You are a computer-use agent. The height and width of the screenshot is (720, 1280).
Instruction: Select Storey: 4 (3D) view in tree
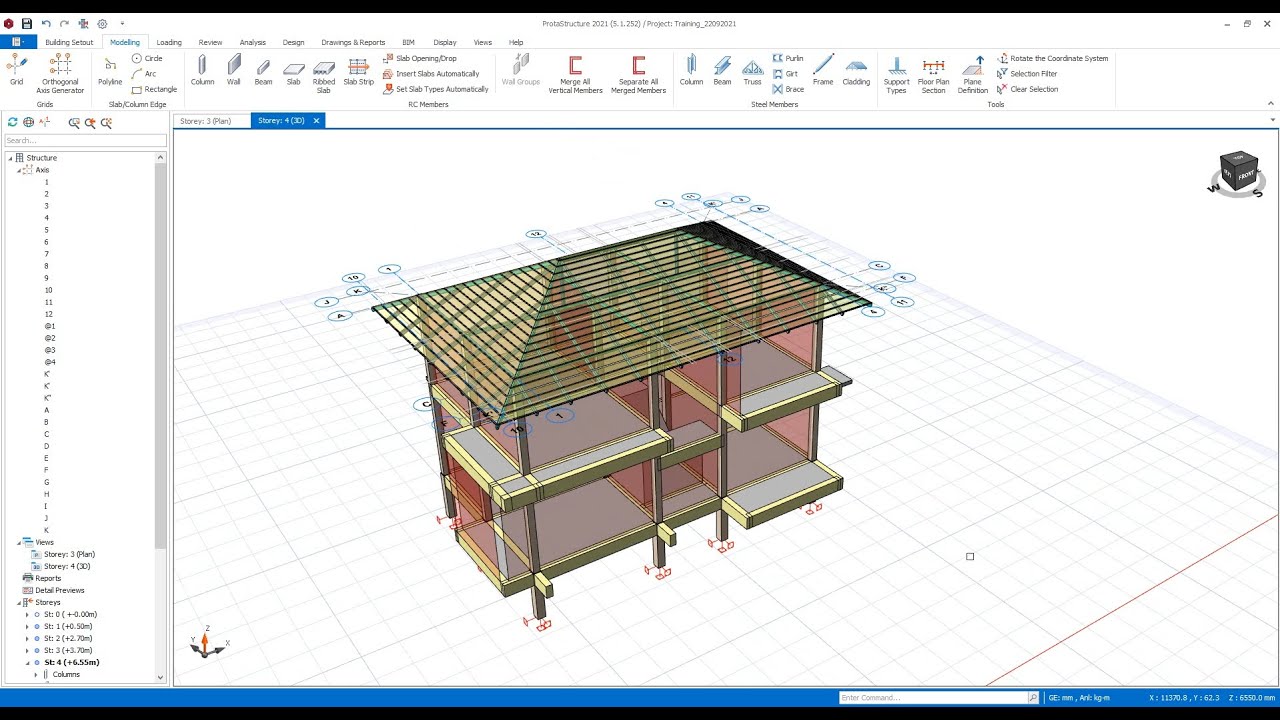(x=66, y=566)
